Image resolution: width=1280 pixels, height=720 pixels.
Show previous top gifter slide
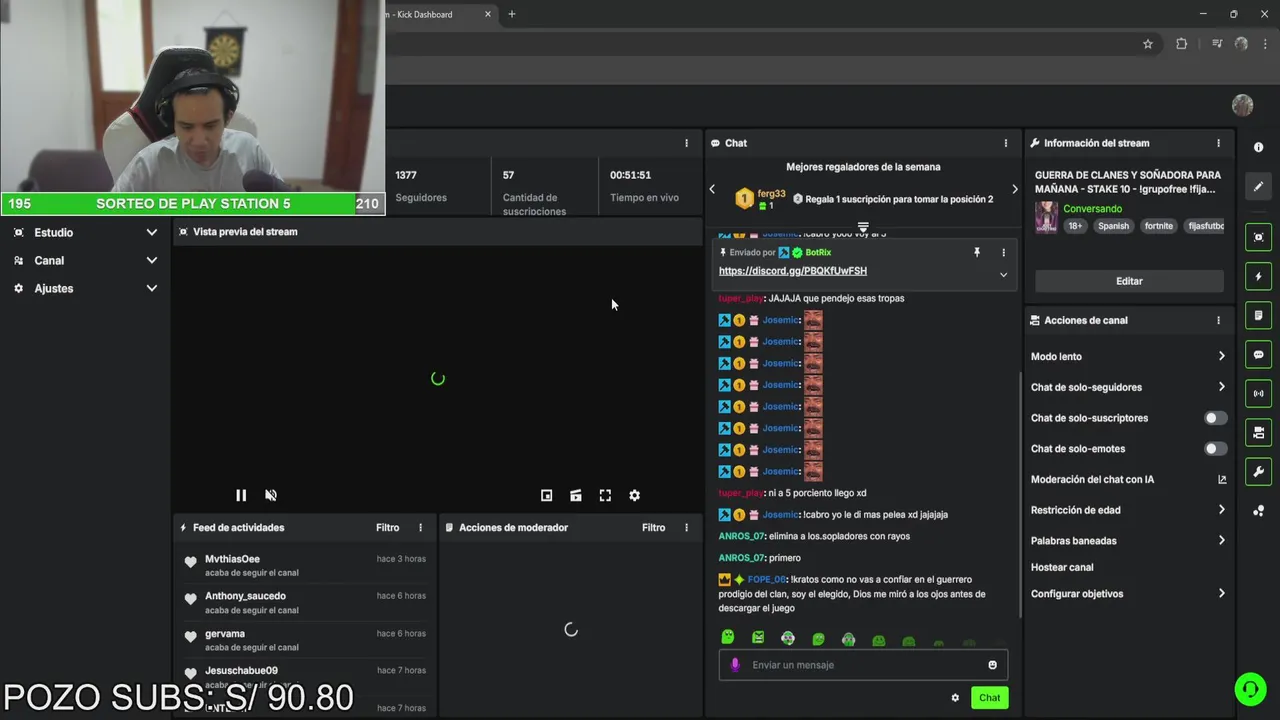click(712, 189)
